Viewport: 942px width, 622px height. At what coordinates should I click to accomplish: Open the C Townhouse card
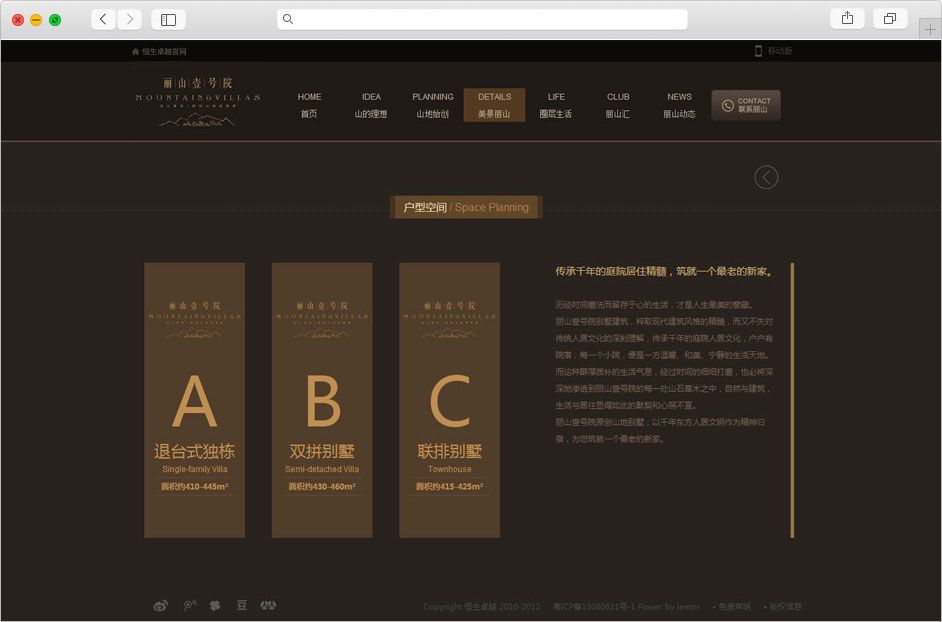coord(449,400)
